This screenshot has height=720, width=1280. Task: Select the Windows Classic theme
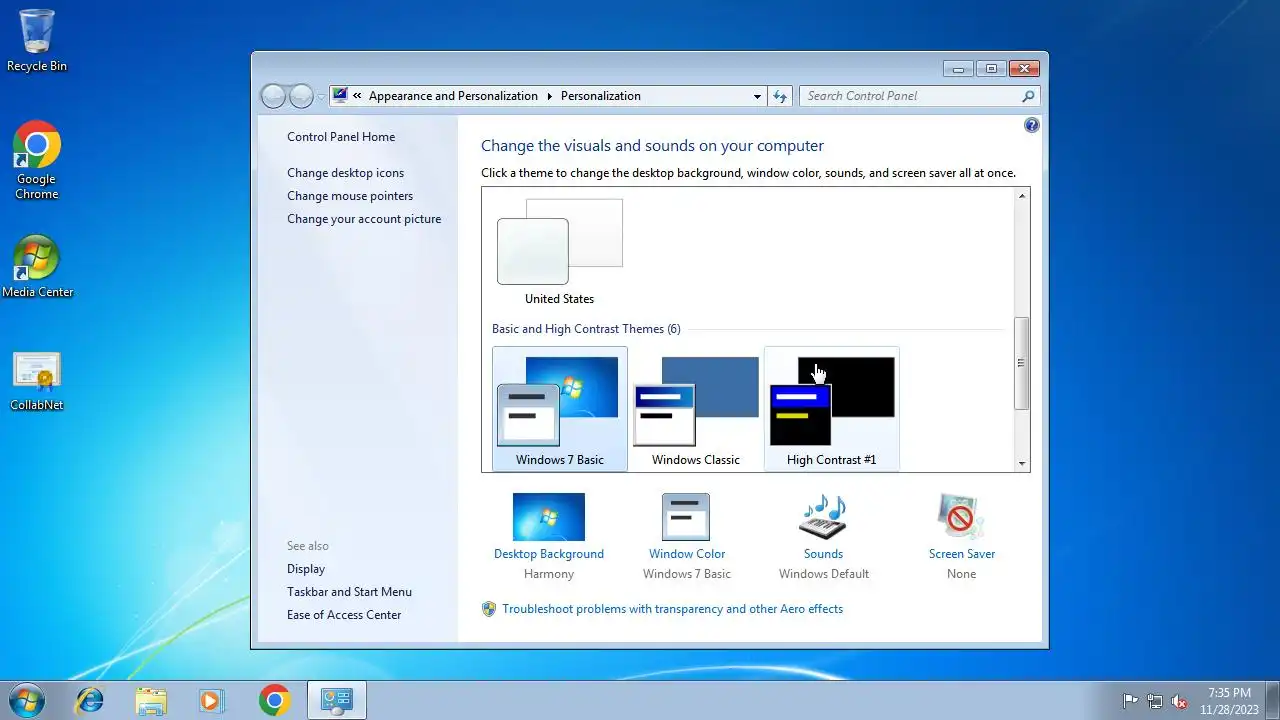[696, 408]
